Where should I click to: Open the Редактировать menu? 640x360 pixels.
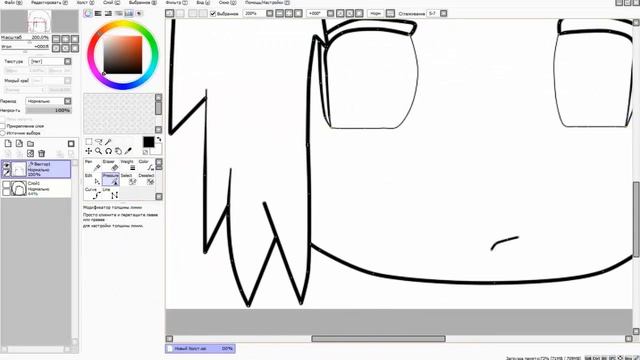click(49, 2)
